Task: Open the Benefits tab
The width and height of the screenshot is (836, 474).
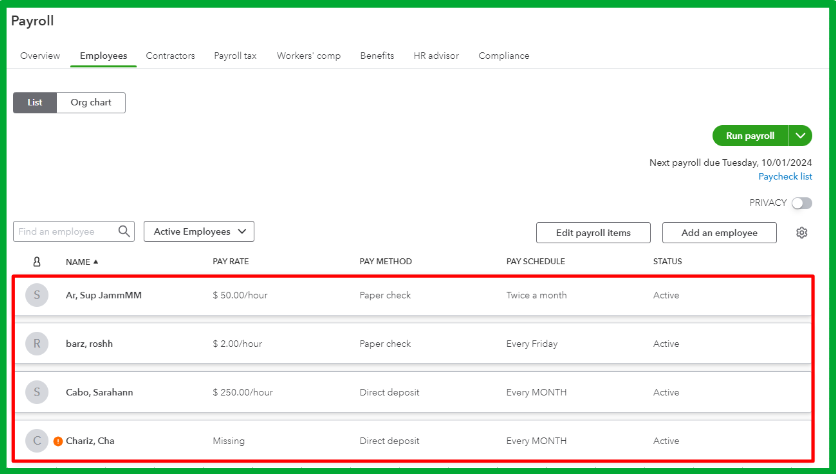Action: 377,55
